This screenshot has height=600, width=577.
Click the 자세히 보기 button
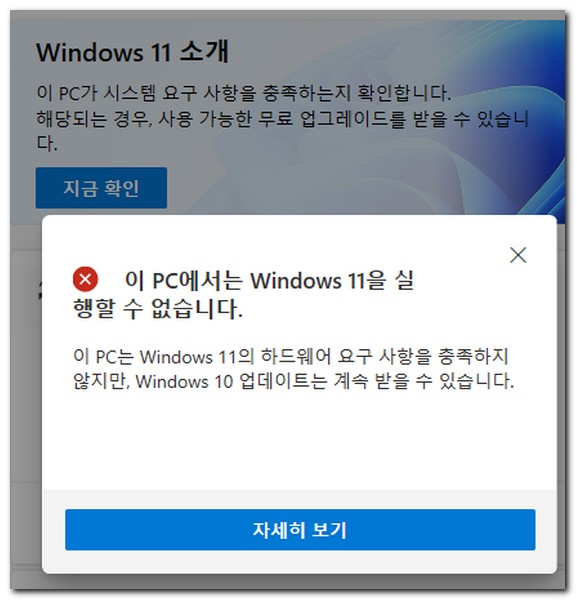click(x=300, y=530)
